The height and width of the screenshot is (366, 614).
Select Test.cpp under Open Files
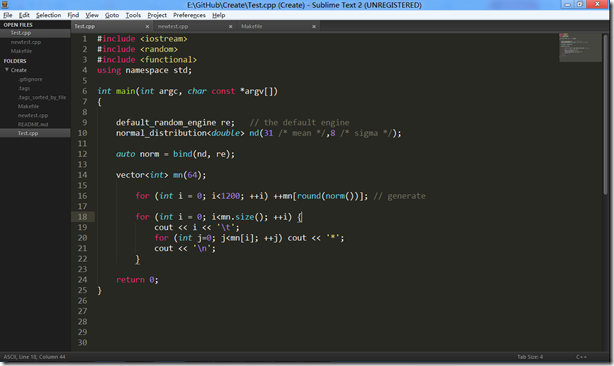[x=35, y=33]
